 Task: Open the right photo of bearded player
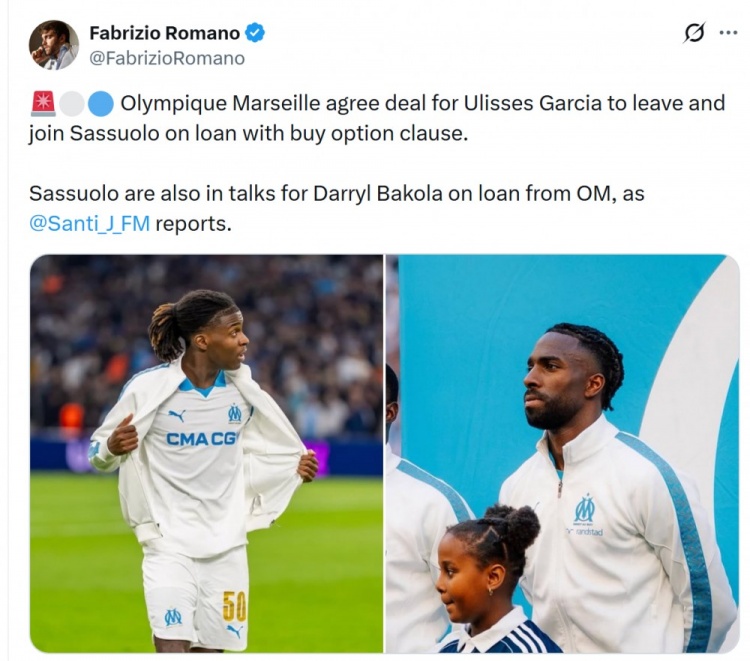point(562,453)
